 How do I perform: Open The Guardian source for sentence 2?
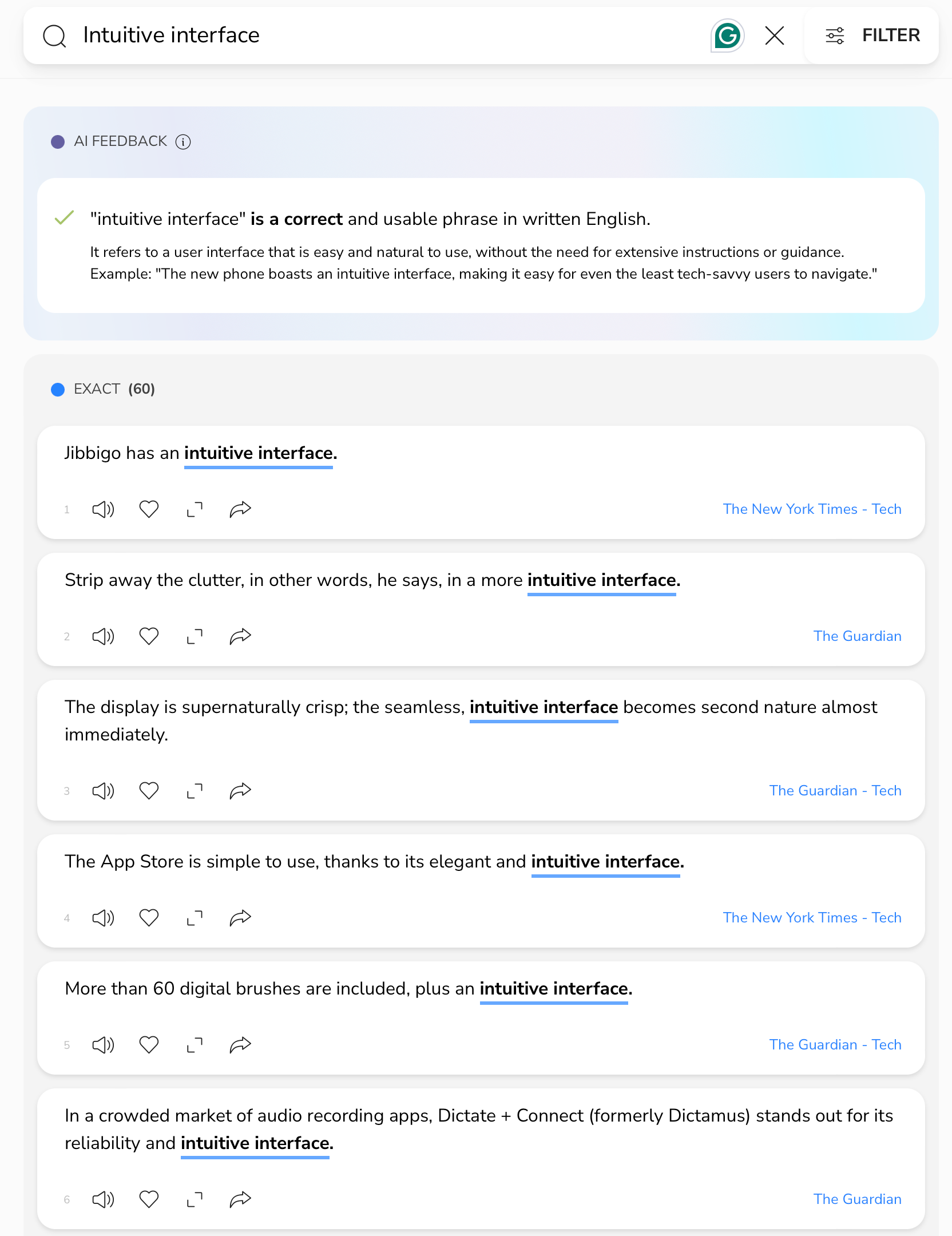[857, 636]
